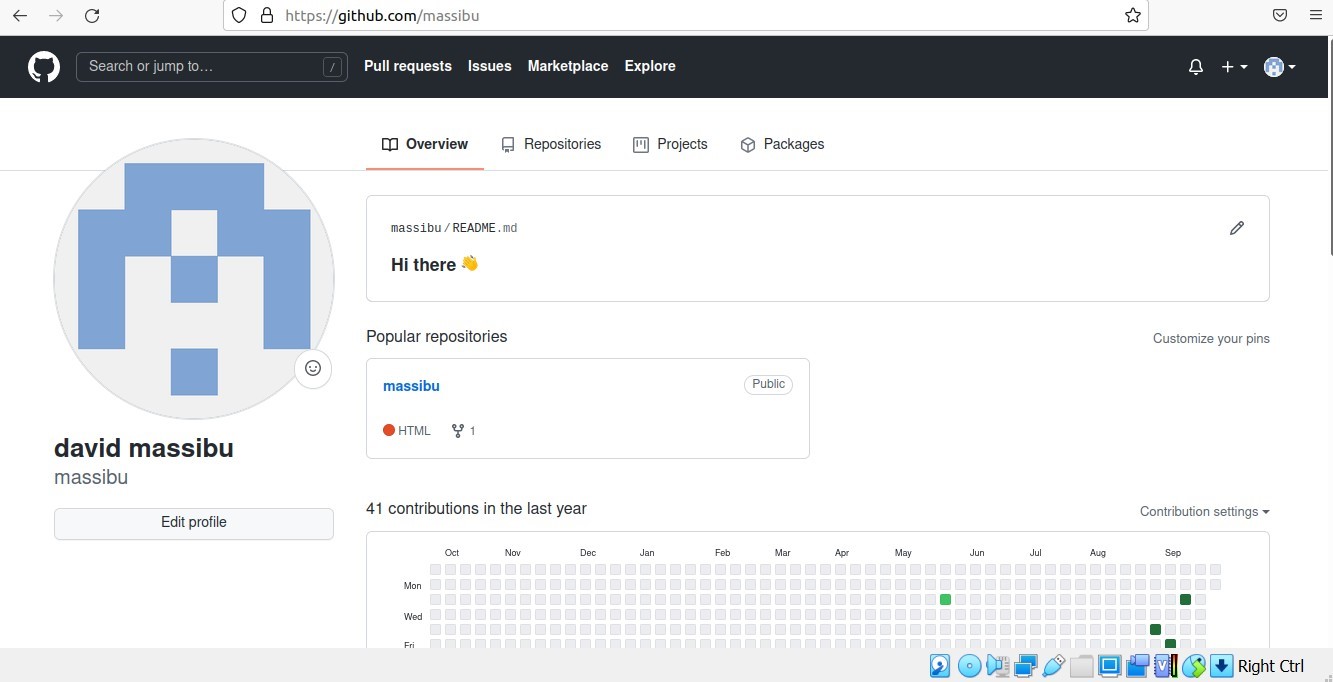Viewport: 1333px width, 682px height.
Task: Click the massibu link in README path
Action: [x=416, y=228]
